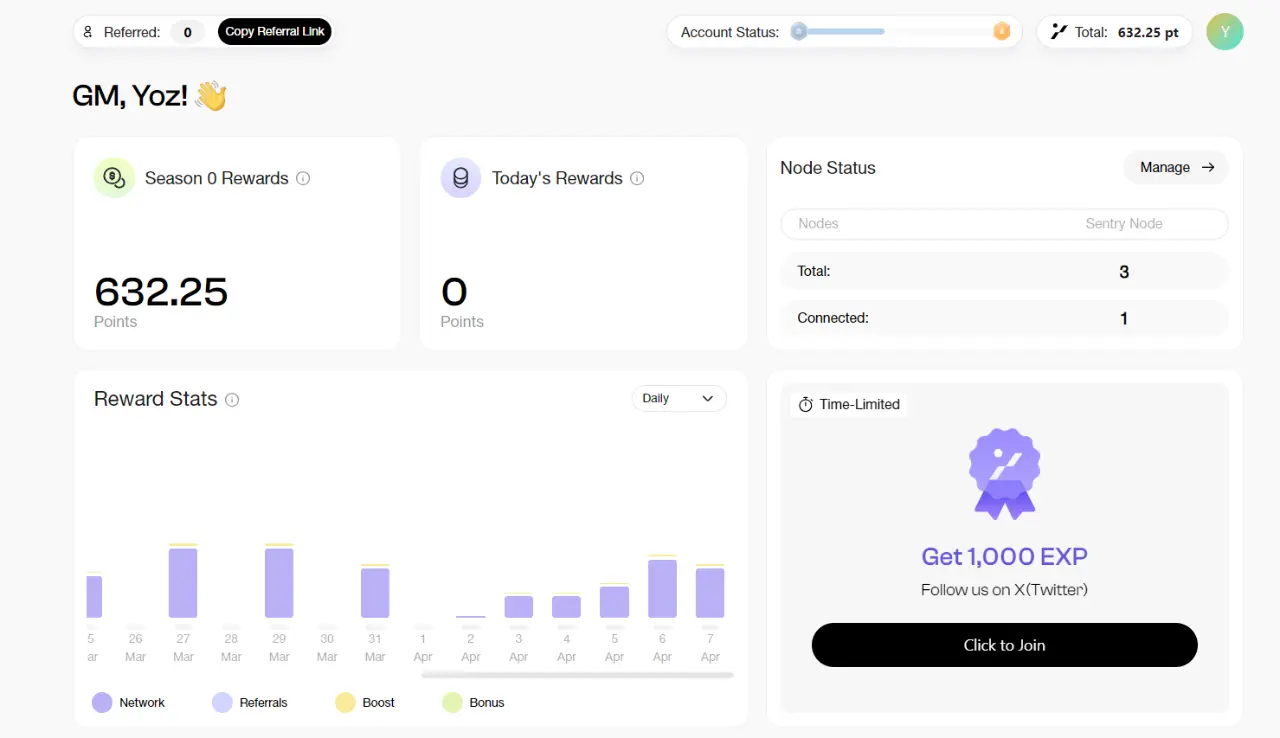1280x738 pixels.
Task: Click the referred count 0 badge
Action: (187, 32)
